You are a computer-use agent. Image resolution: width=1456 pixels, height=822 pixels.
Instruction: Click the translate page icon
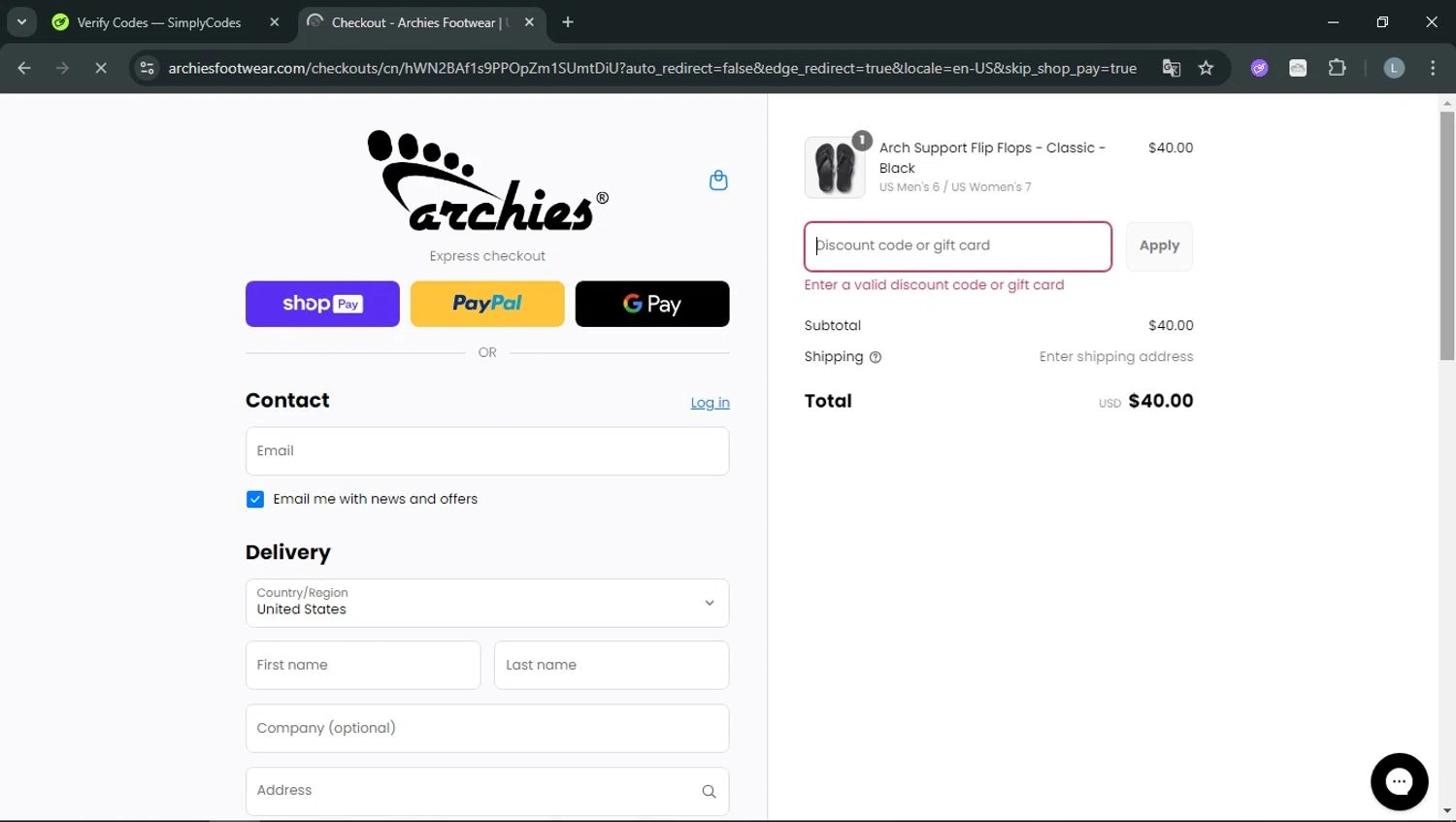click(1172, 68)
